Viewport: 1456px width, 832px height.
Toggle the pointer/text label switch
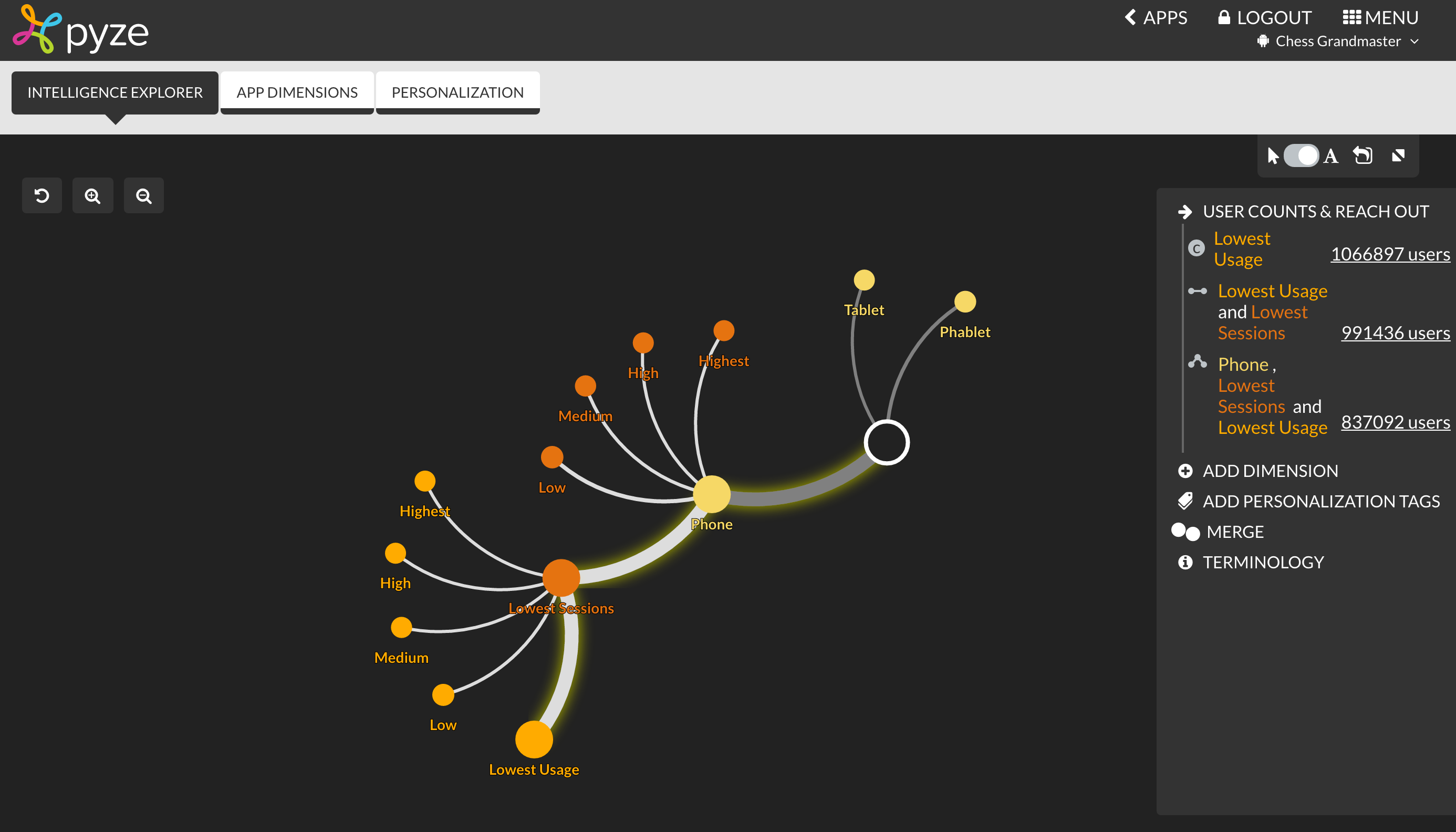coord(1301,155)
